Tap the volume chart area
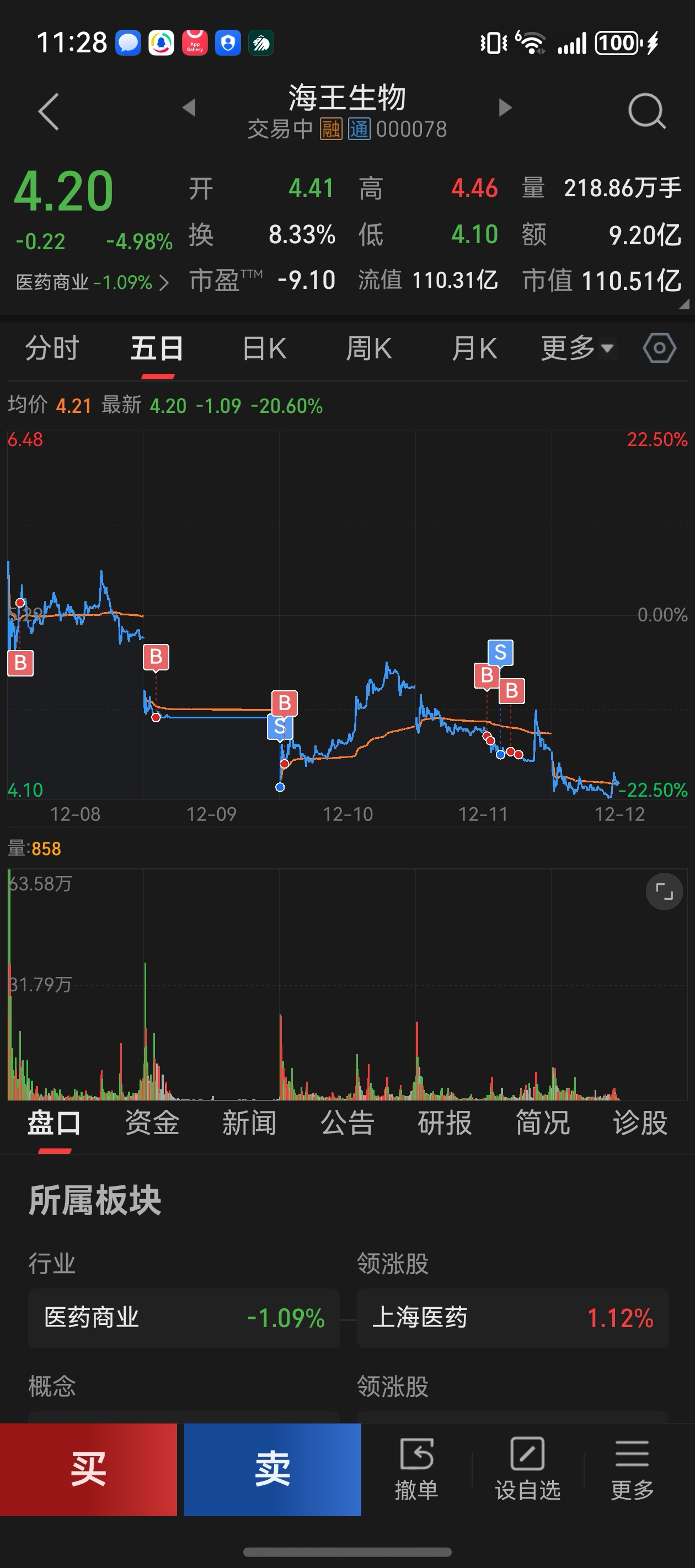695x1568 pixels. 347,984
